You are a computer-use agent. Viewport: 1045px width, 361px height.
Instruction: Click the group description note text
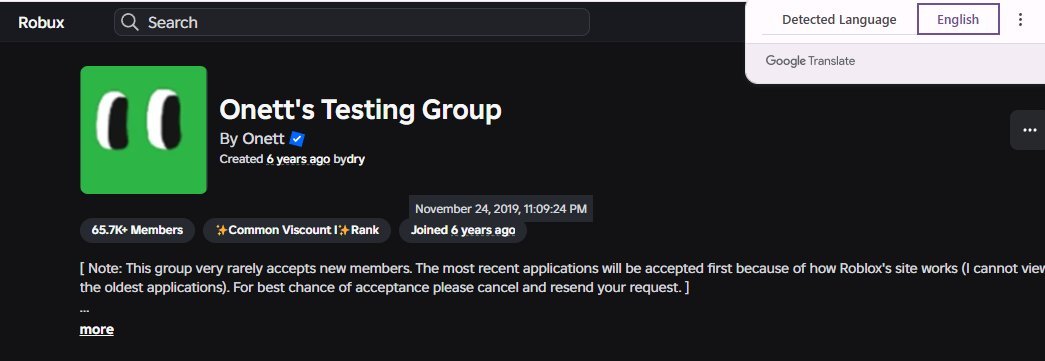[562, 279]
